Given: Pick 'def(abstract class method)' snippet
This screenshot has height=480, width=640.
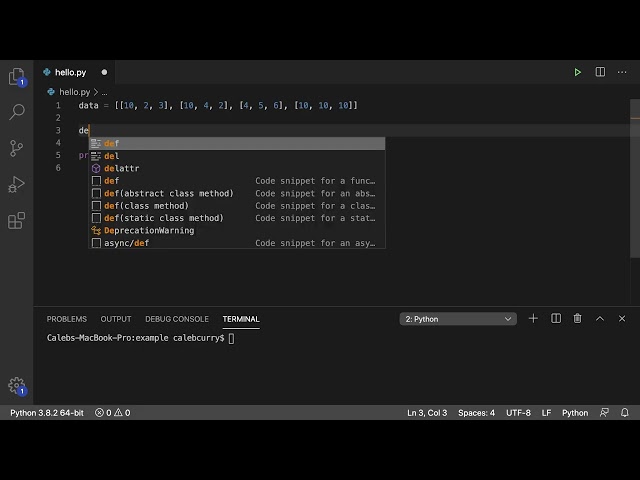Looking at the screenshot, I should [x=237, y=193].
